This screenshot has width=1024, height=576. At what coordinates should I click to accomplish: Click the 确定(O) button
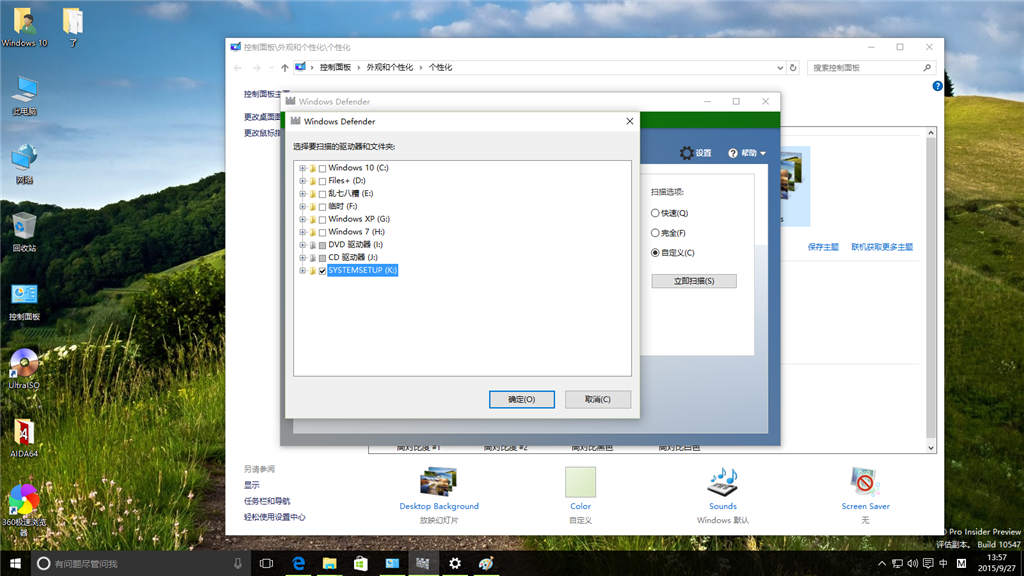pyautogui.click(x=522, y=399)
